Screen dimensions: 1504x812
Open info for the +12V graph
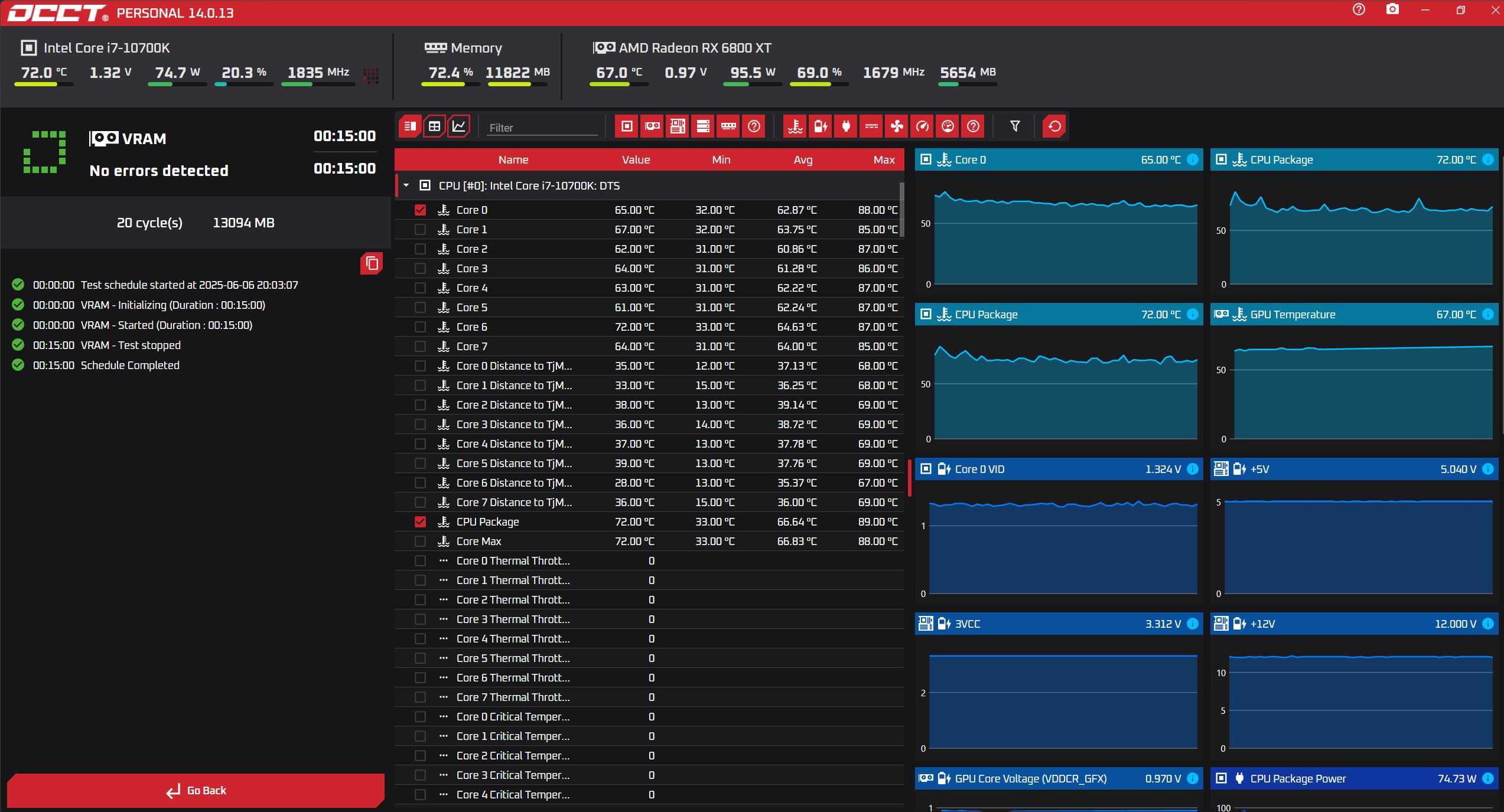click(1488, 624)
